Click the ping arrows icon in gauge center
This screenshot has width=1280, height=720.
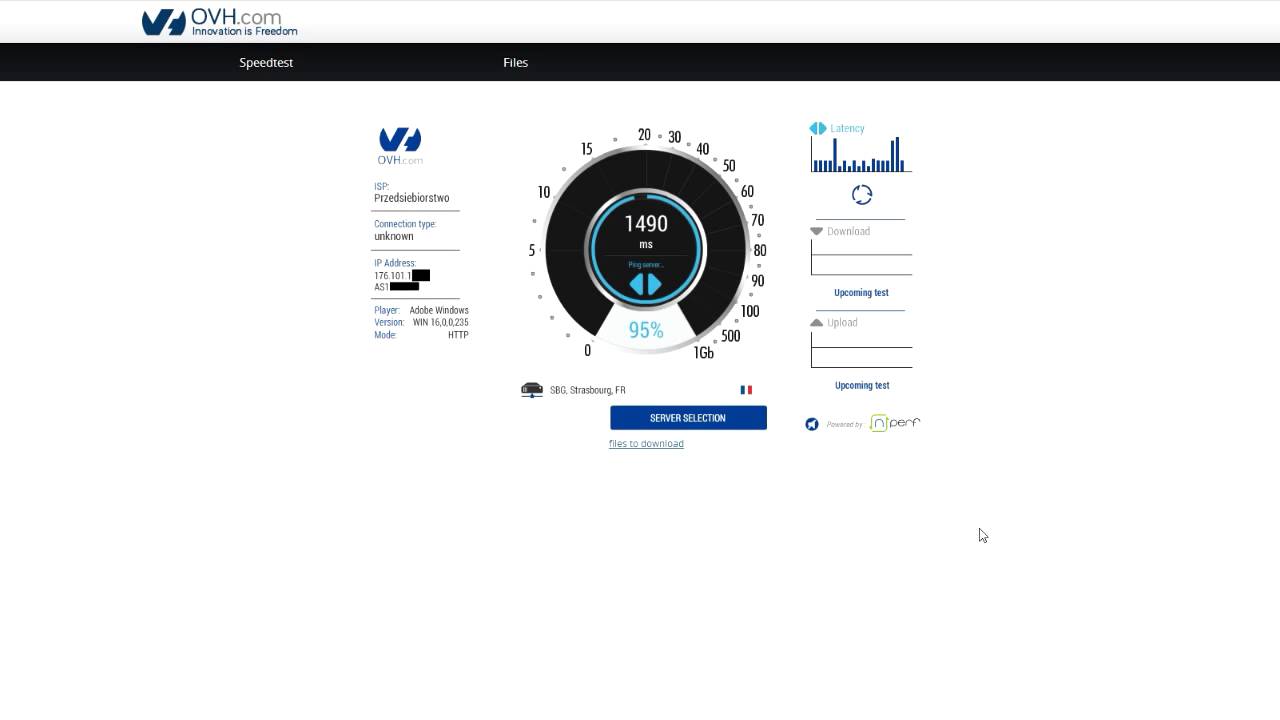point(645,284)
